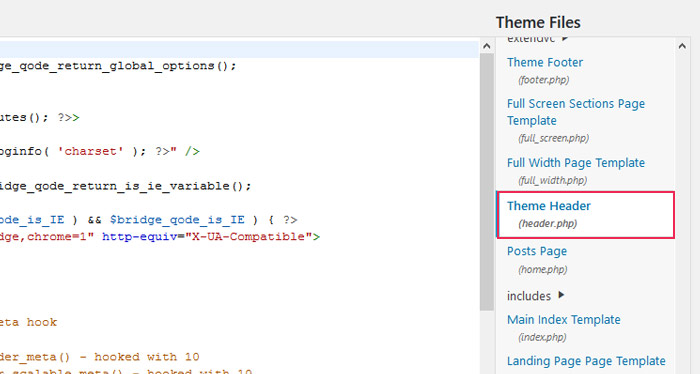Image resolution: width=700 pixels, height=374 pixels.
Task: Click the Theme Files heading
Action: tap(538, 22)
